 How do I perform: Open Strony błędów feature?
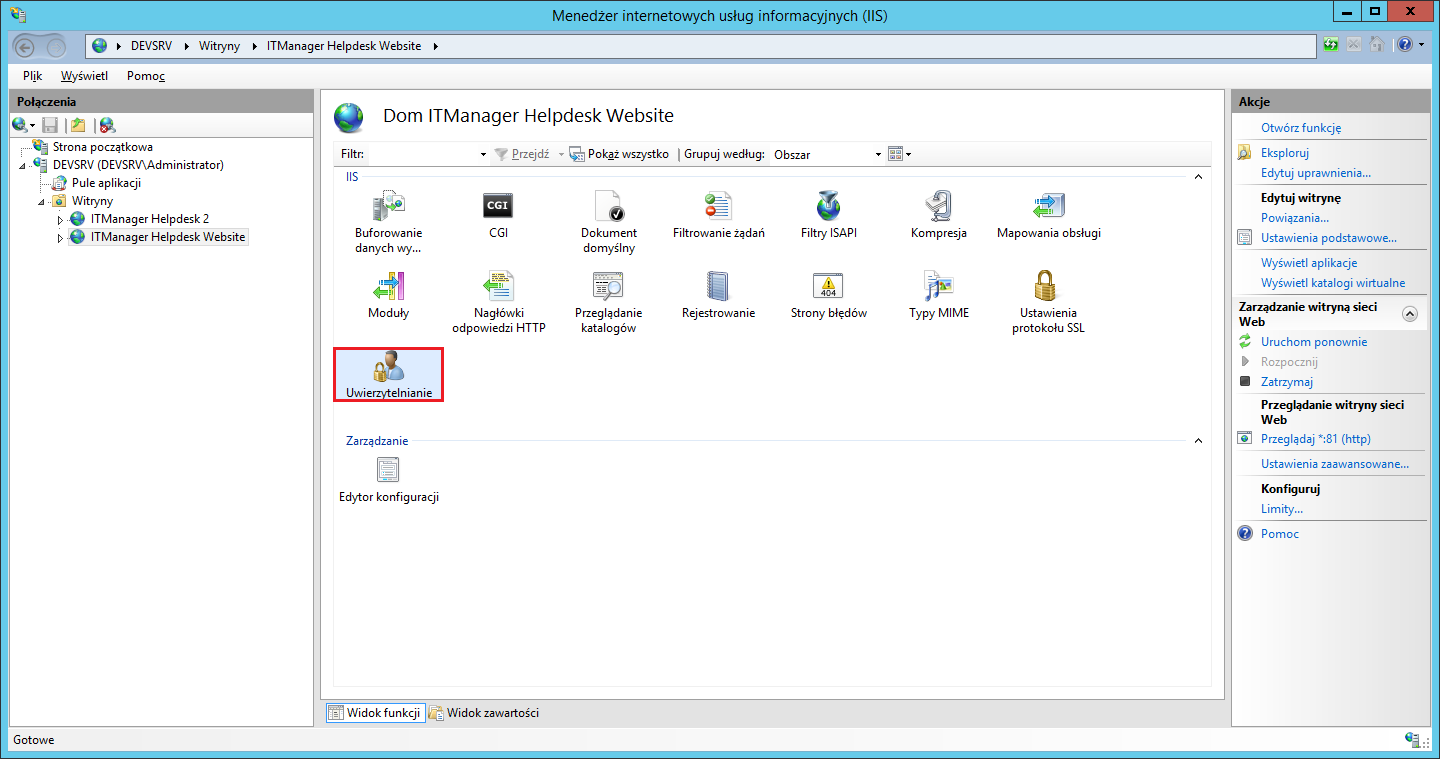pyautogui.click(x=828, y=295)
